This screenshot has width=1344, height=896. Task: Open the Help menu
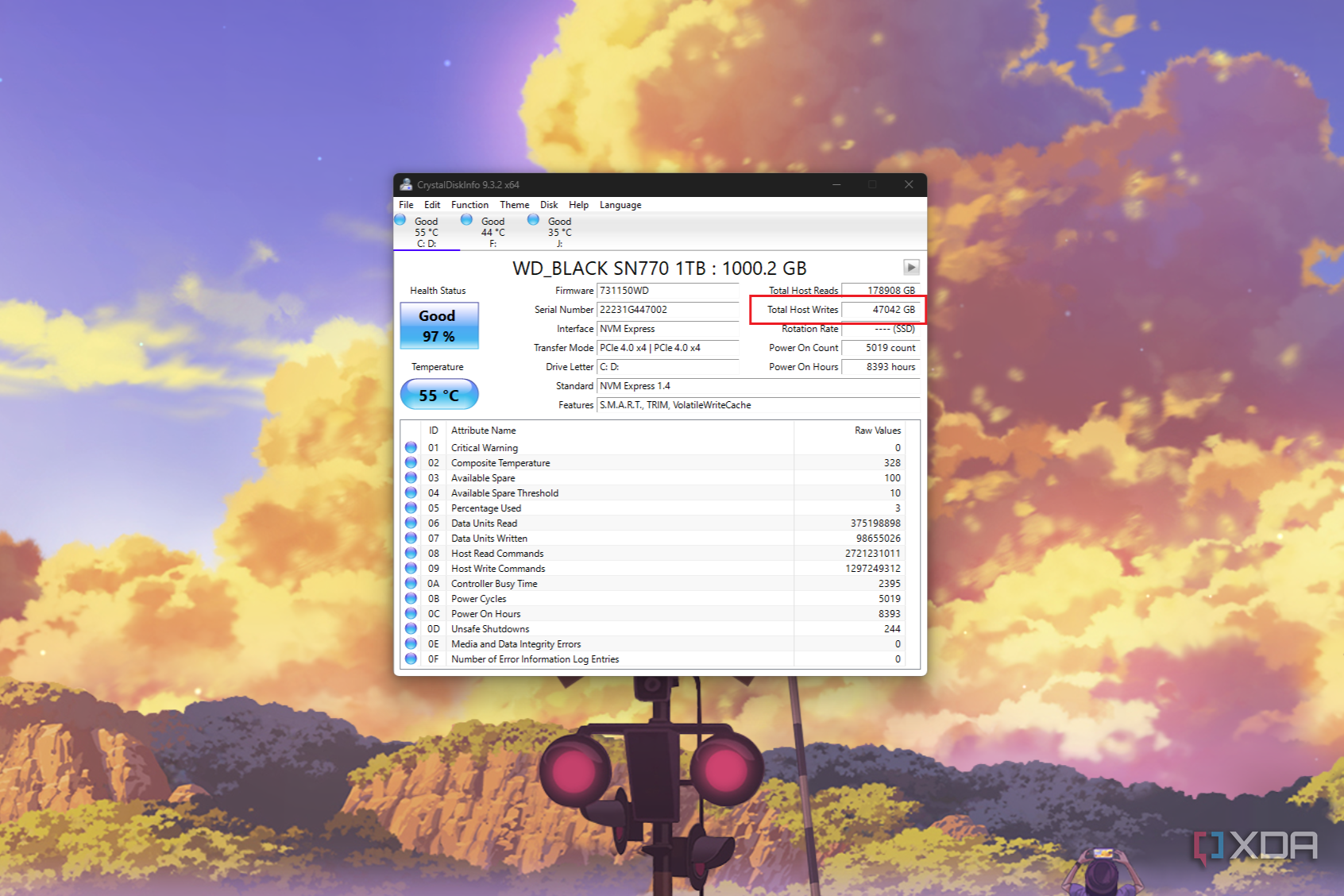(579, 205)
